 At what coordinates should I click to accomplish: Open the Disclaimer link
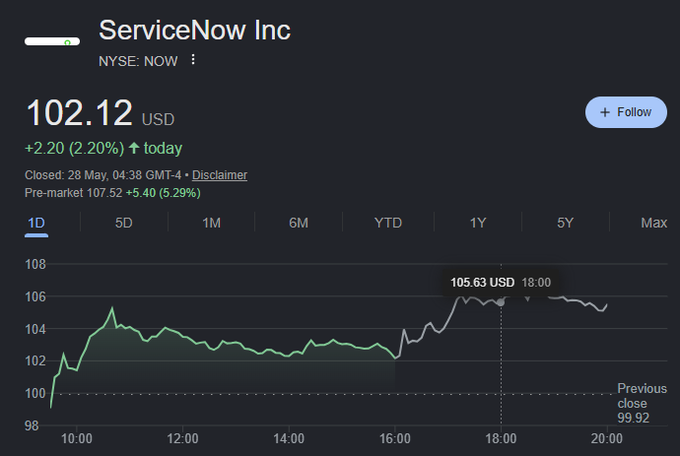click(219, 175)
